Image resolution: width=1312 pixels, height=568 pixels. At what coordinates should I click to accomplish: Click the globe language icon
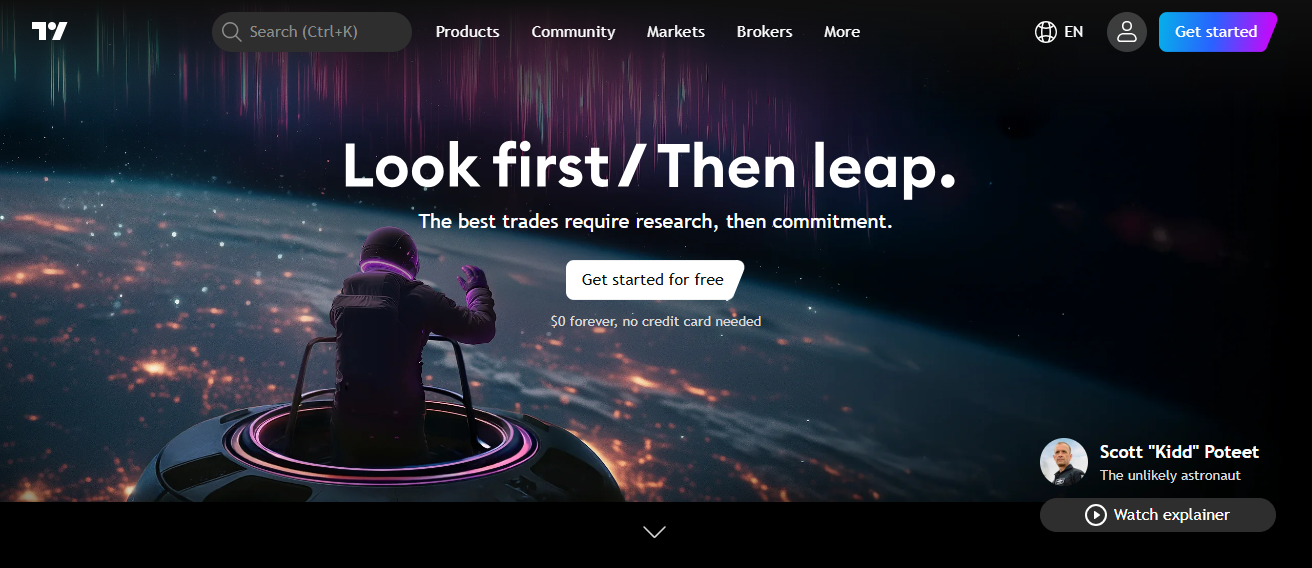coord(1046,32)
